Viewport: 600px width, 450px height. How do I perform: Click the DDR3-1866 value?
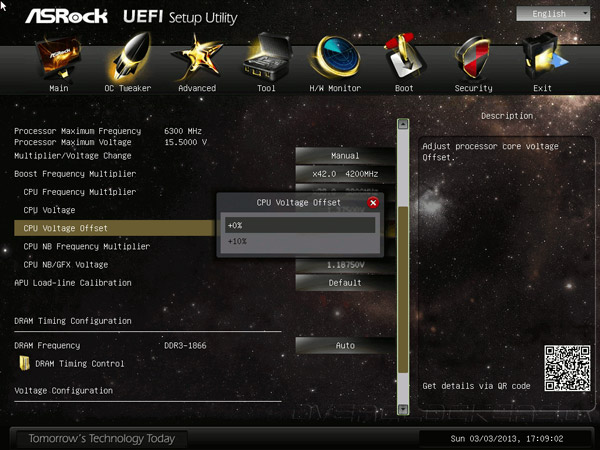185,346
